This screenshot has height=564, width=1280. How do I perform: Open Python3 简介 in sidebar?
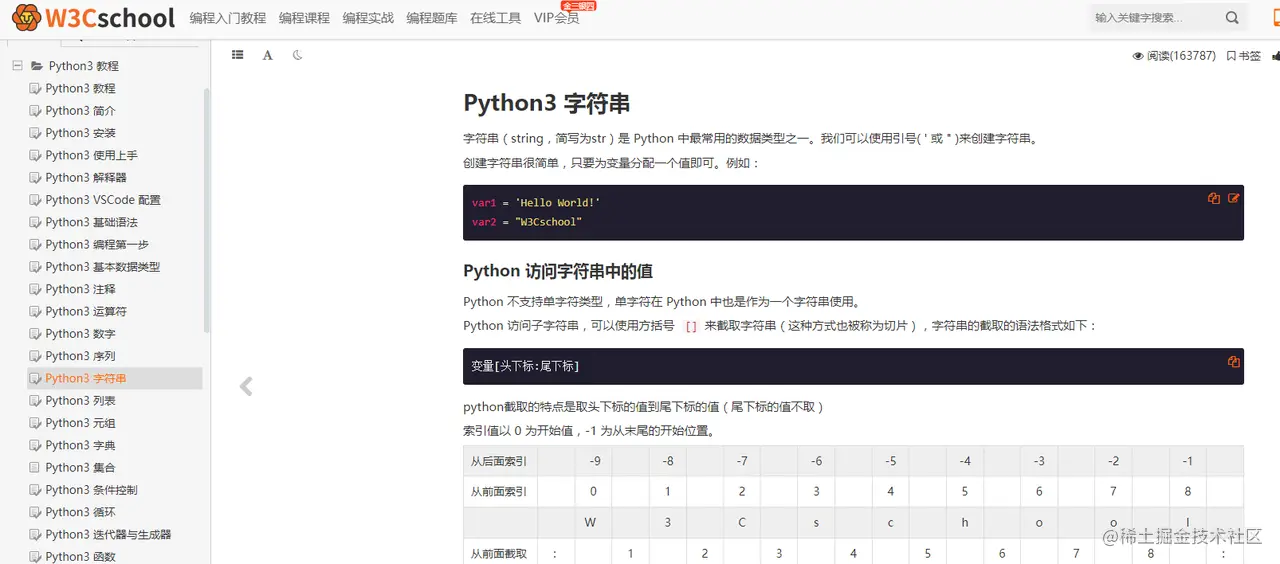pos(80,111)
